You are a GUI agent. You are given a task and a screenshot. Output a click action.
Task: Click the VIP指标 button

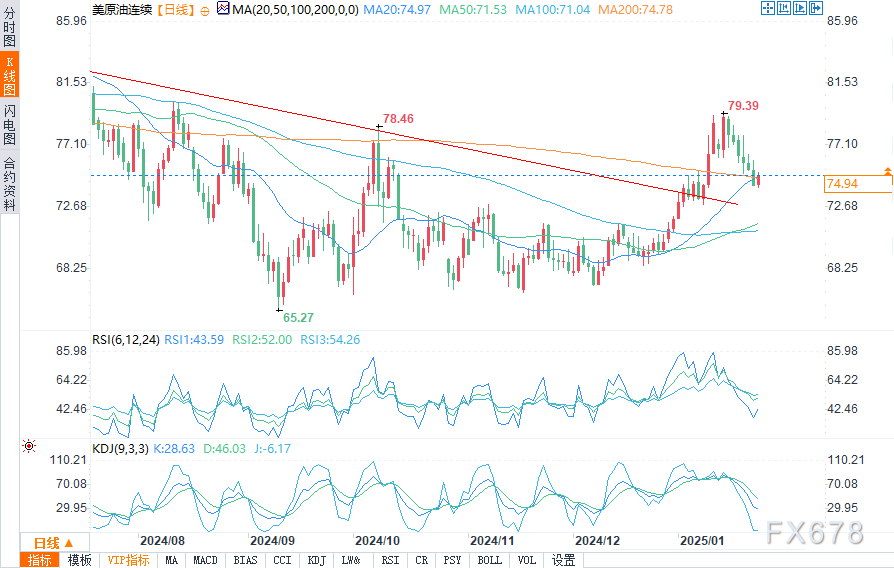[x=129, y=561]
